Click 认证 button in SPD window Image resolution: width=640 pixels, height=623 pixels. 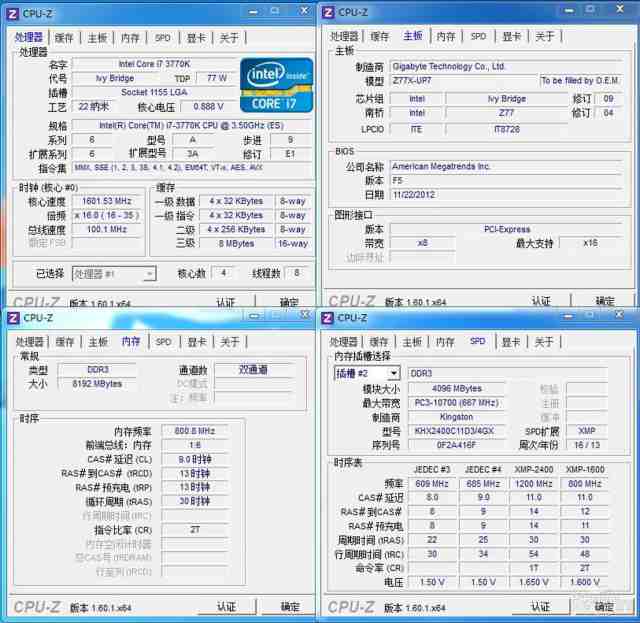tap(541, 606)
